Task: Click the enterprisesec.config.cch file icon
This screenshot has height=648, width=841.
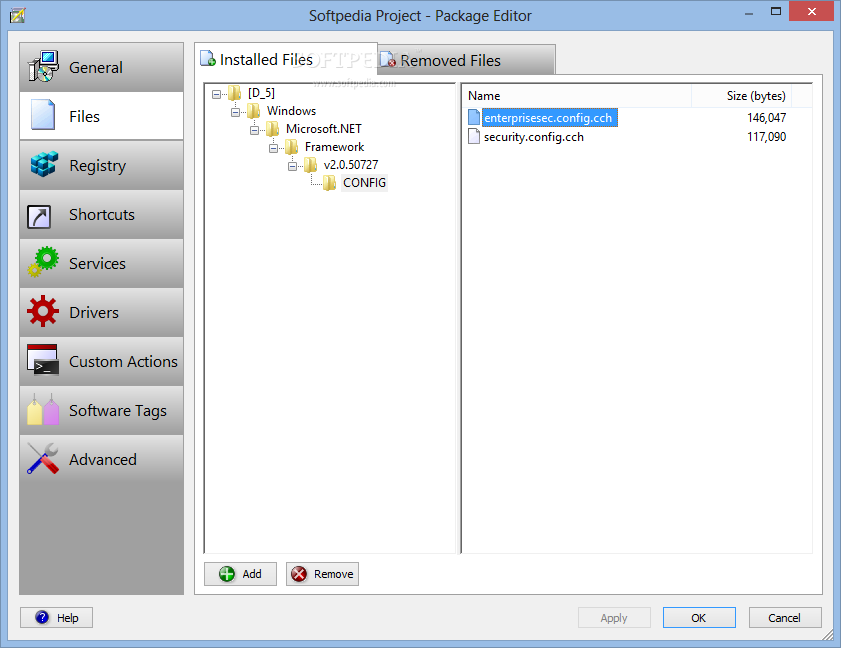Action: click(x=474, y=117)
